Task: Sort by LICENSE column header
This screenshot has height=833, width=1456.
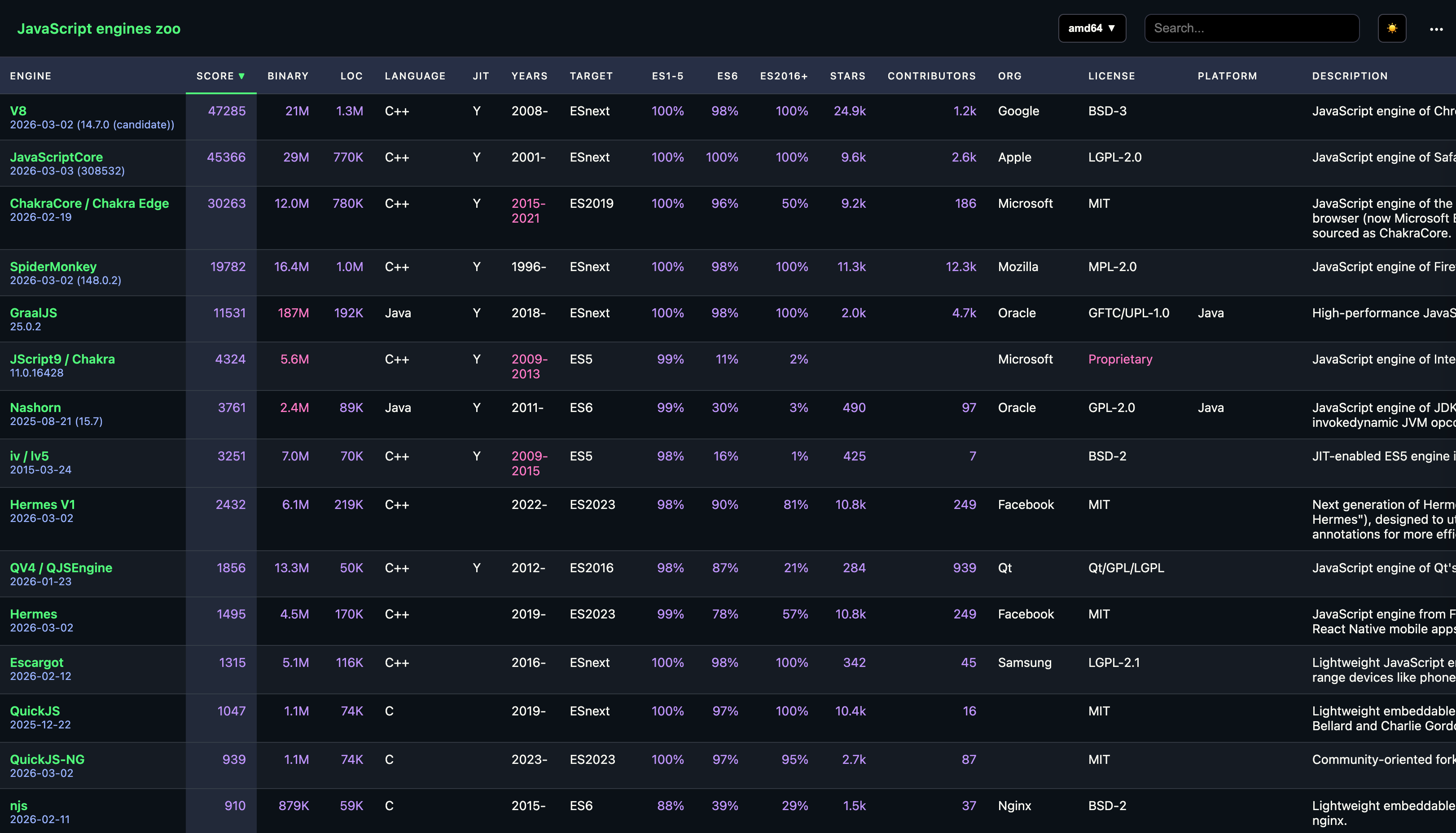Action: click(1111, 76)
